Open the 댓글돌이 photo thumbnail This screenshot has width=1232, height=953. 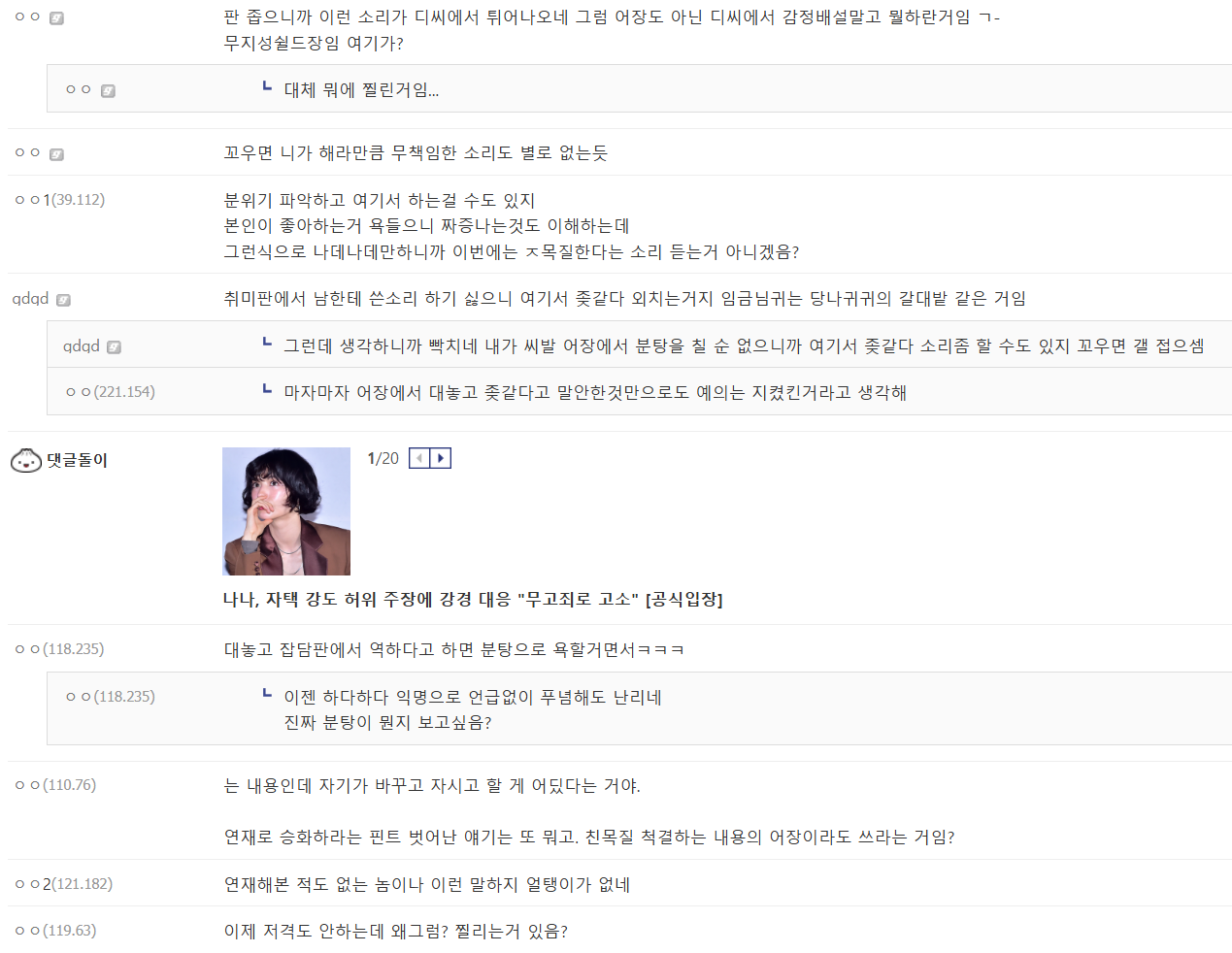tap(286, 511)
